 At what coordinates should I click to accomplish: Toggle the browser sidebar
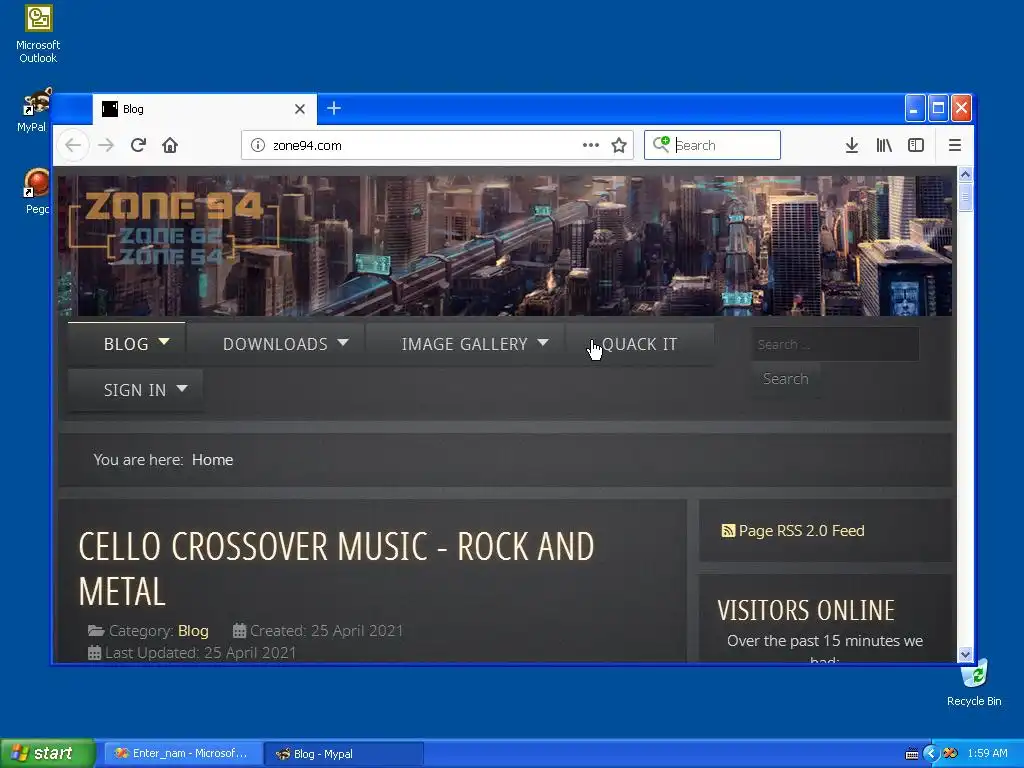coord(916,145)
